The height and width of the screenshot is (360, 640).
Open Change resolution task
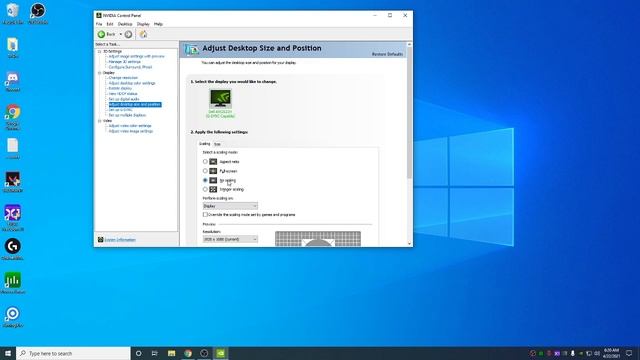click(123, 78)
